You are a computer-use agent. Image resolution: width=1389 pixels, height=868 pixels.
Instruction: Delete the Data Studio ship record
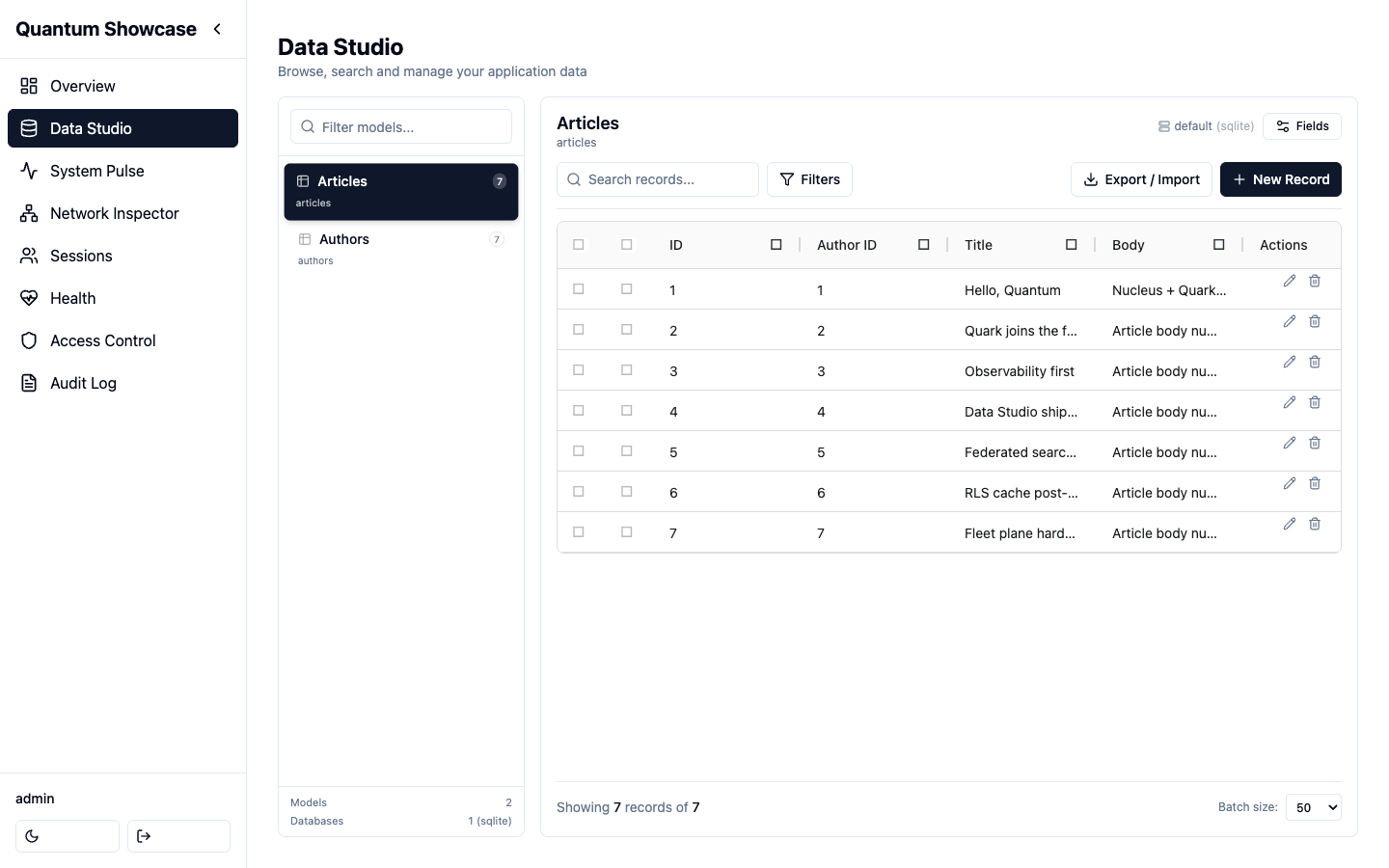(1315, 402)
